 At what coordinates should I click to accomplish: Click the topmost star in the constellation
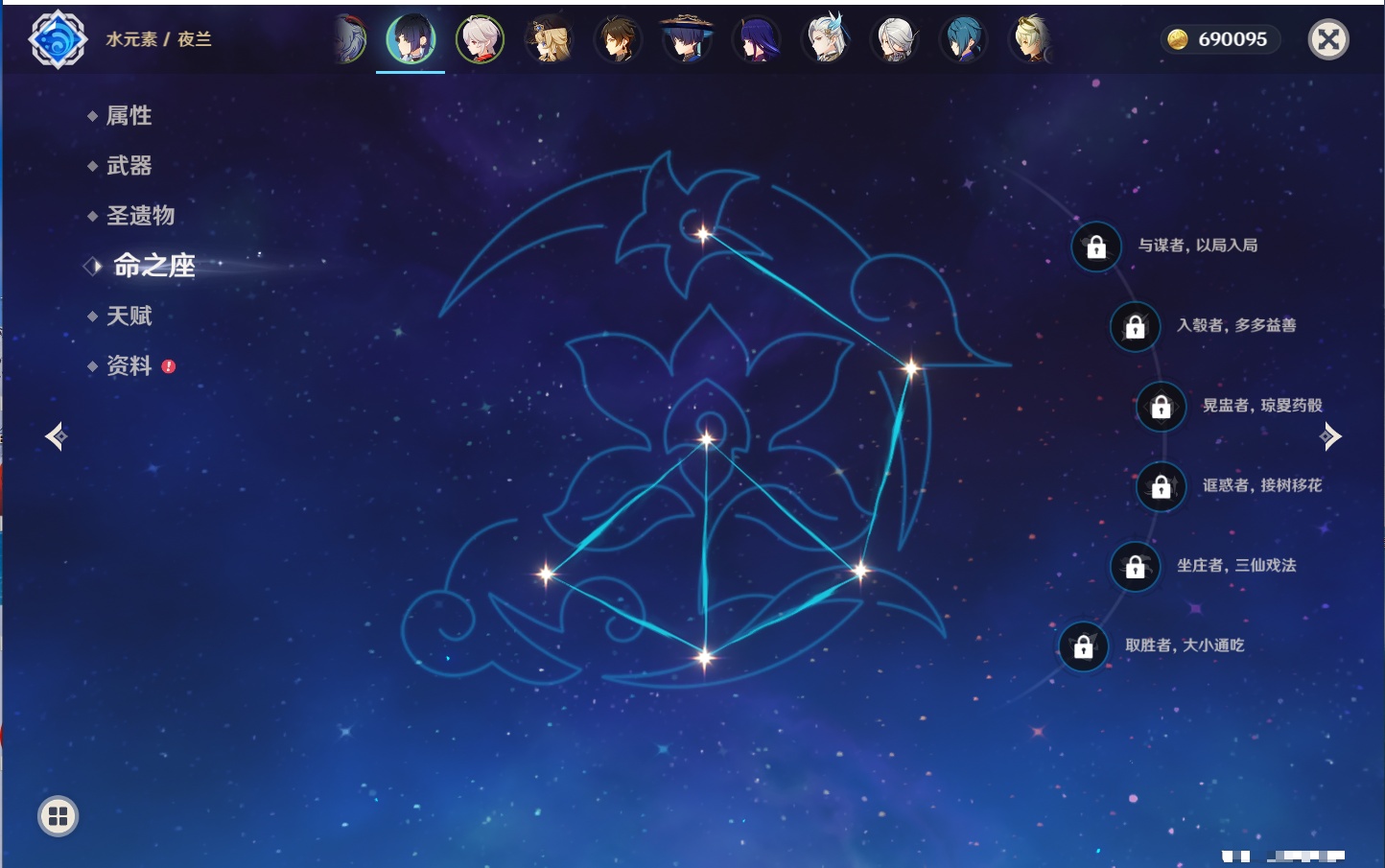(x=703, y=234)
